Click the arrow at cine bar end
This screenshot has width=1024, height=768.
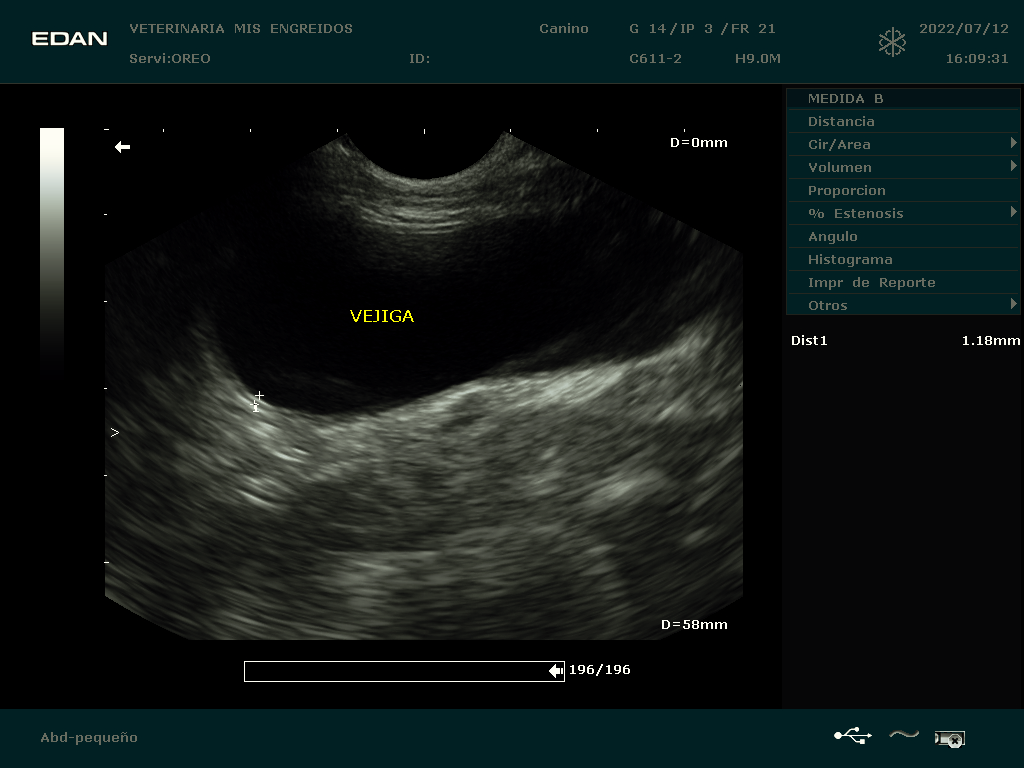tap(555, 671)
